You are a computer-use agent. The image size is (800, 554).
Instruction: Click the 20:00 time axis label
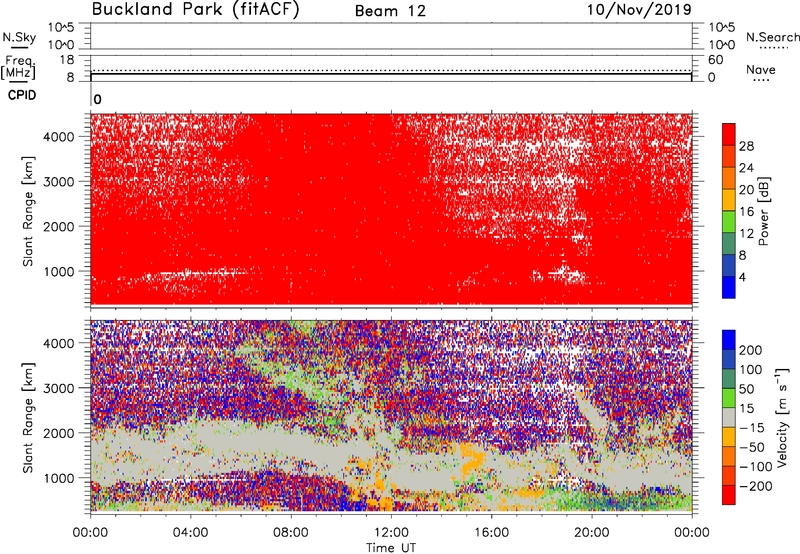coord(592,533)
